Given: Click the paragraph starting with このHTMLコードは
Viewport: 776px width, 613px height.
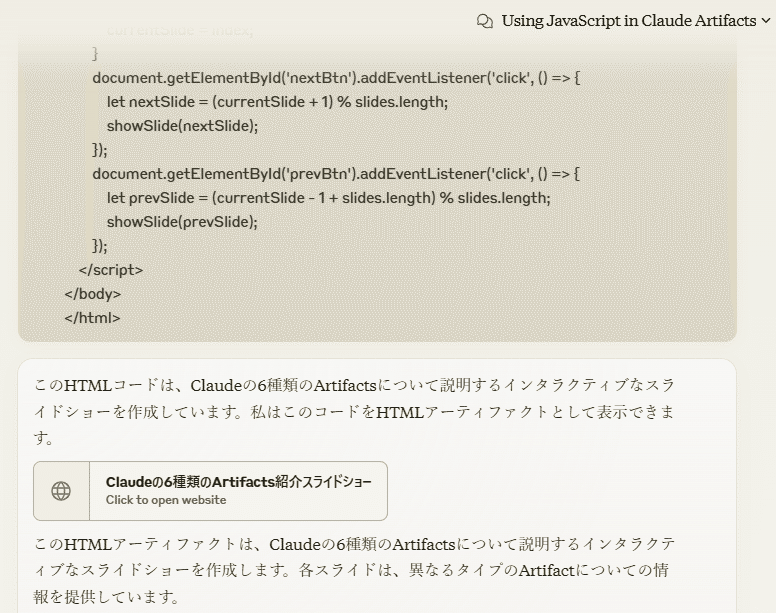Looking at the screenshot, I should pyautogui.click(x=354, y=411).
